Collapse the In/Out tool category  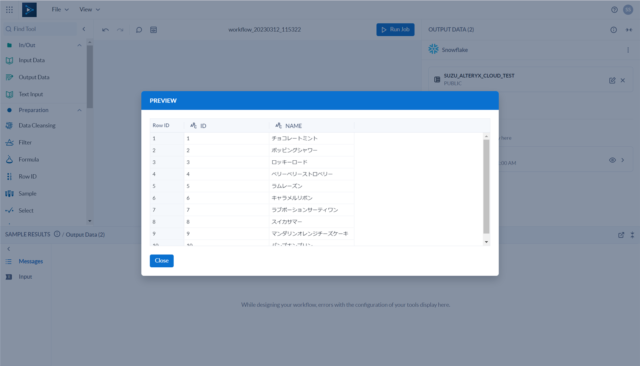coord(79,45)
